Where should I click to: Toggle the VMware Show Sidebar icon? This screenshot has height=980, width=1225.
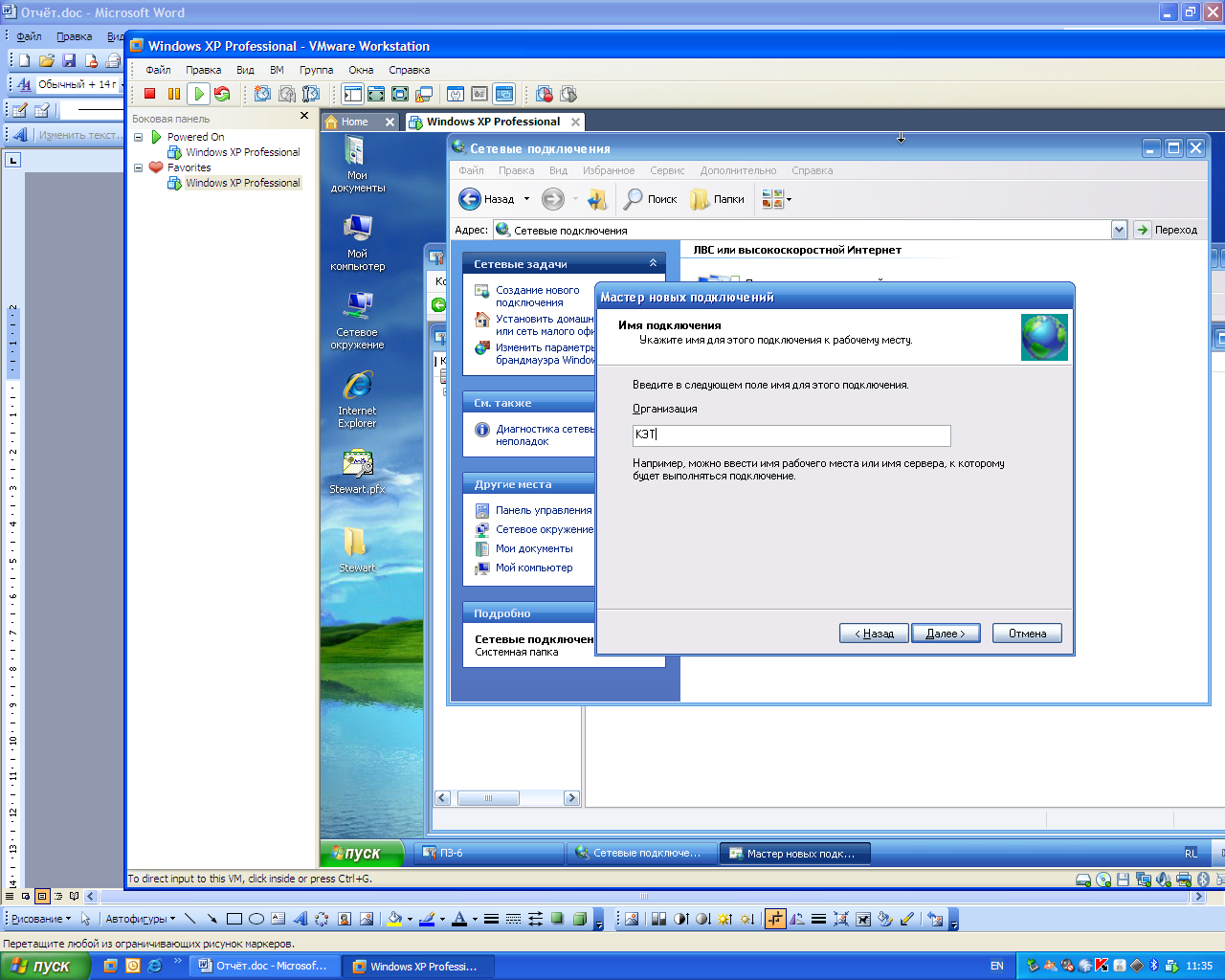coord(353,94)
